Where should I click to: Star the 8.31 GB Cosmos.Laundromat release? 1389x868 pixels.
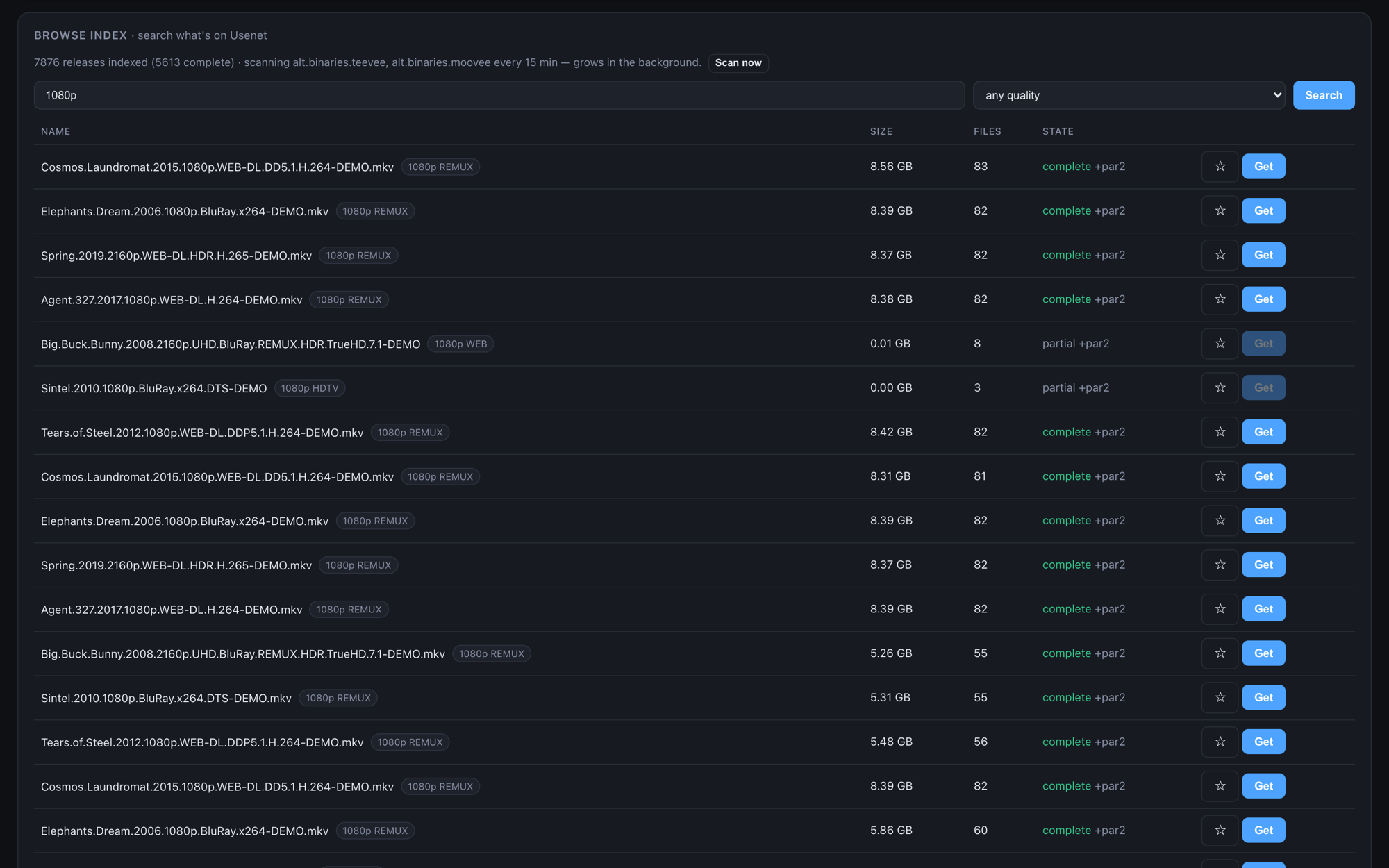[x=1220, y=476]
